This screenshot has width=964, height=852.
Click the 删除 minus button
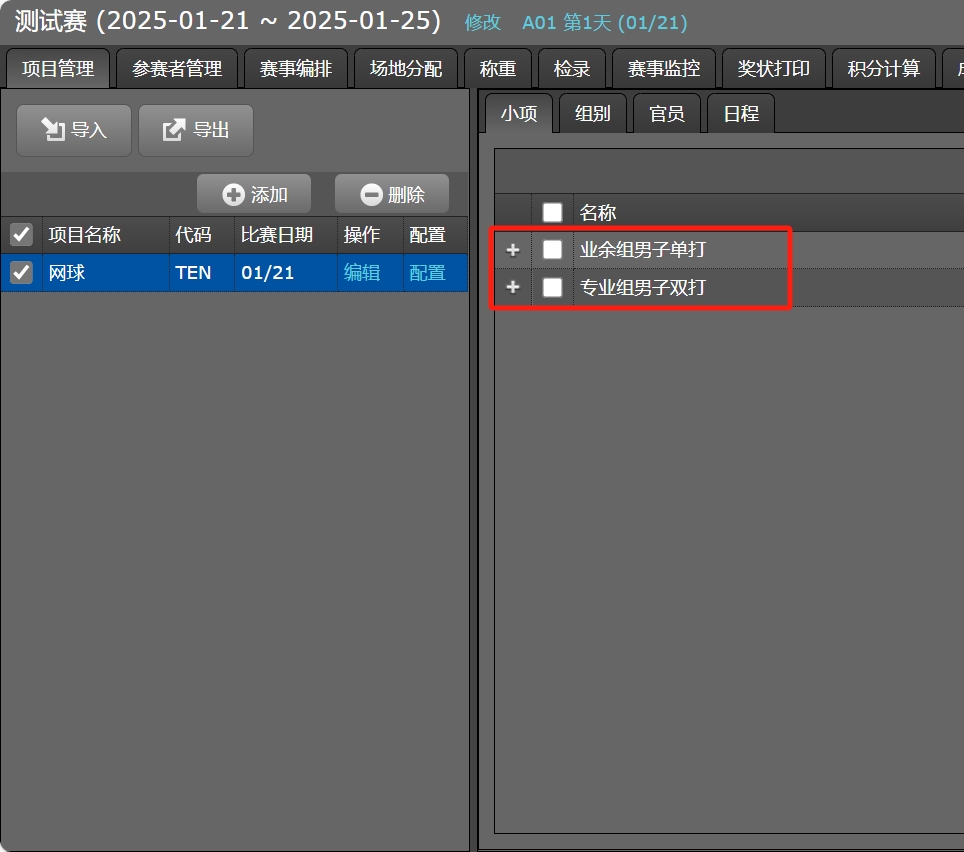[392, 194]
